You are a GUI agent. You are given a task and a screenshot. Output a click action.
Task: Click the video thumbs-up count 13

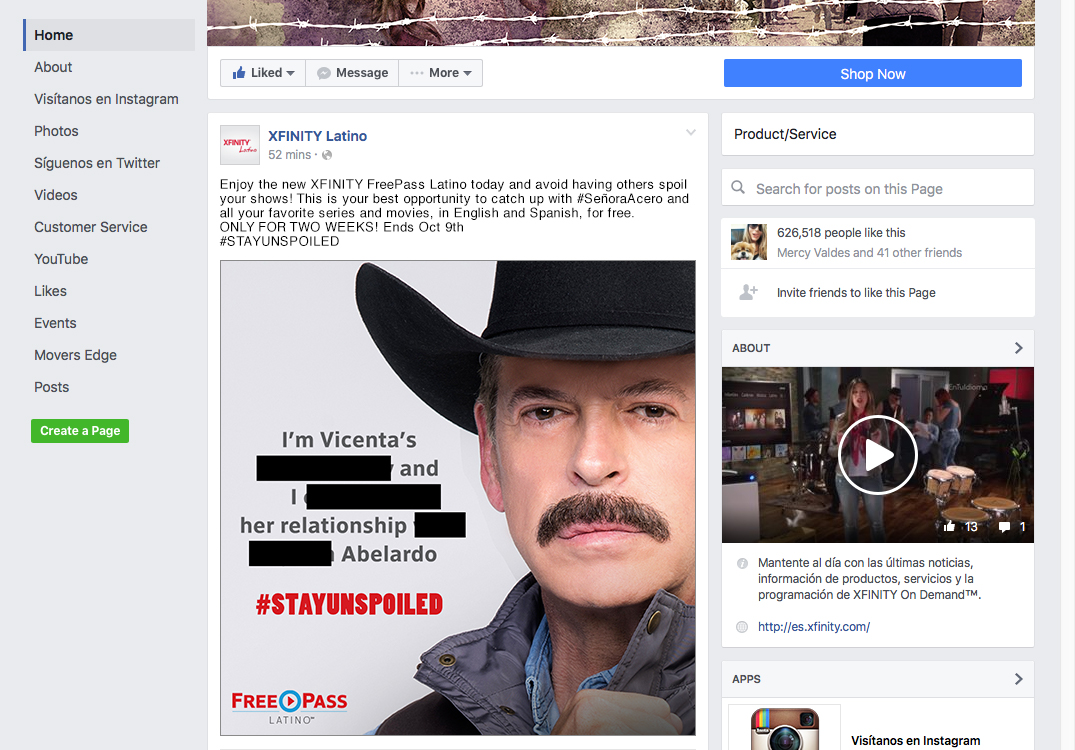coord(961,527)
